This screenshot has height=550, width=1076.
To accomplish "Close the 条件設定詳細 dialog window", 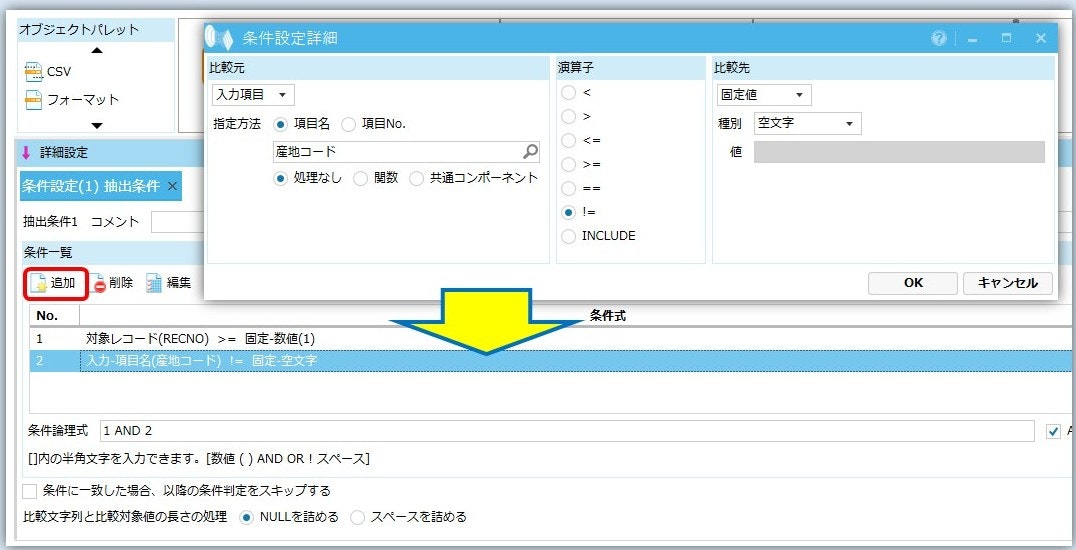I will tap(1040, 38).
